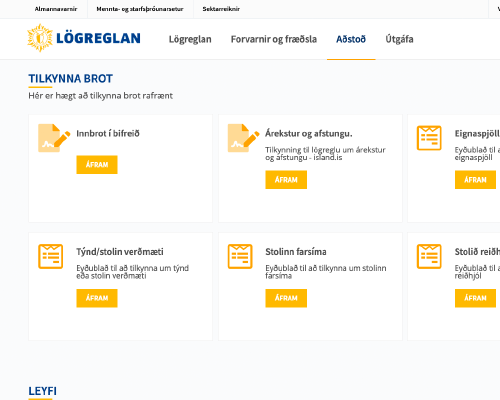Click ÁFRAM under Stolinn farsíma

[x=286, y=298]
